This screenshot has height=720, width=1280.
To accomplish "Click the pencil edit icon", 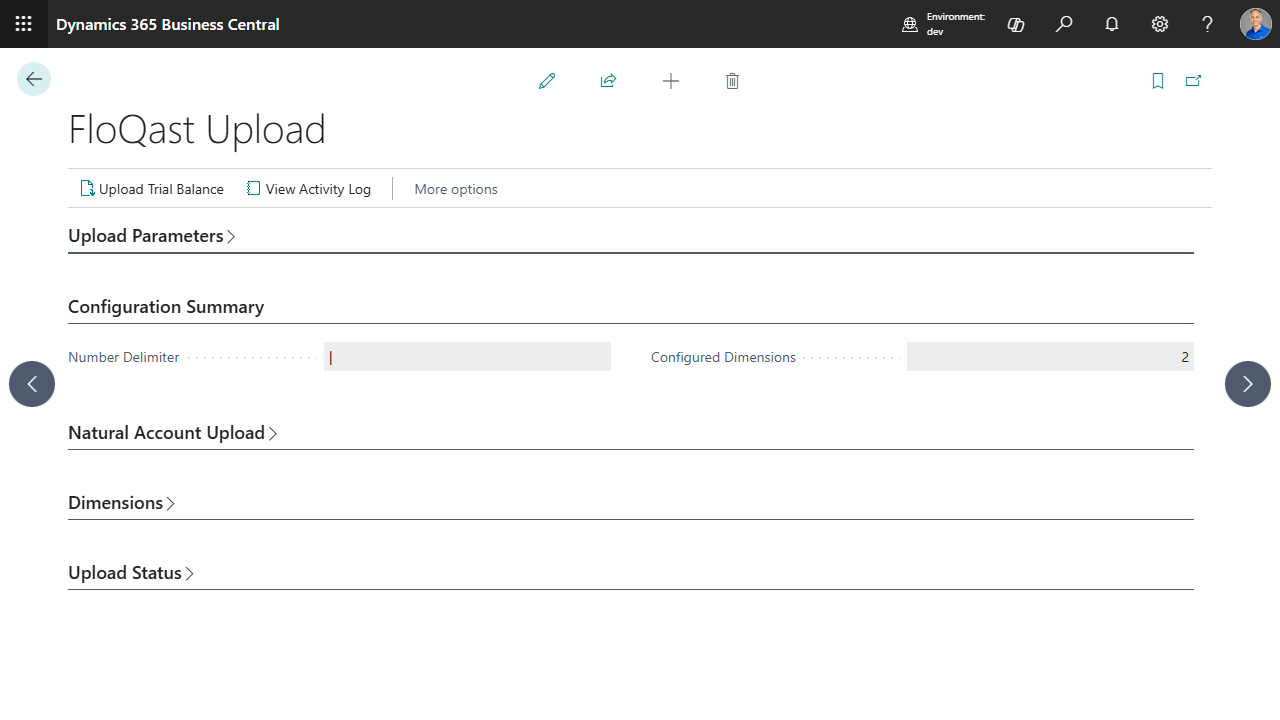I will pyautogui.click(x=547, y=81).
